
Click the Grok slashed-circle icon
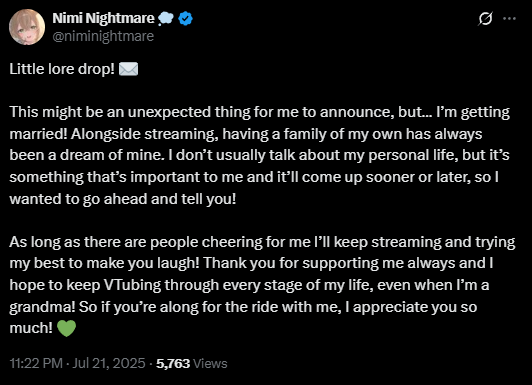485,19
